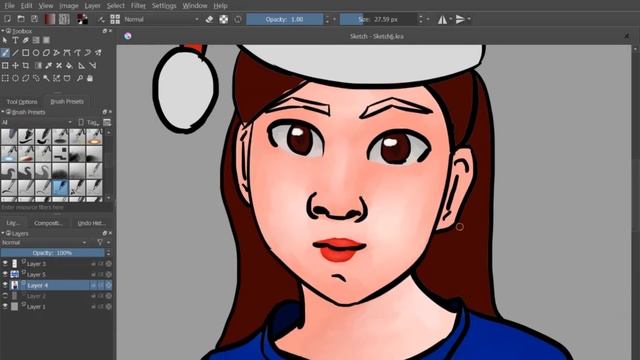Open an existing document from toolbar
This screenshot has width=640, height=360.
click(x=21, y=19)
